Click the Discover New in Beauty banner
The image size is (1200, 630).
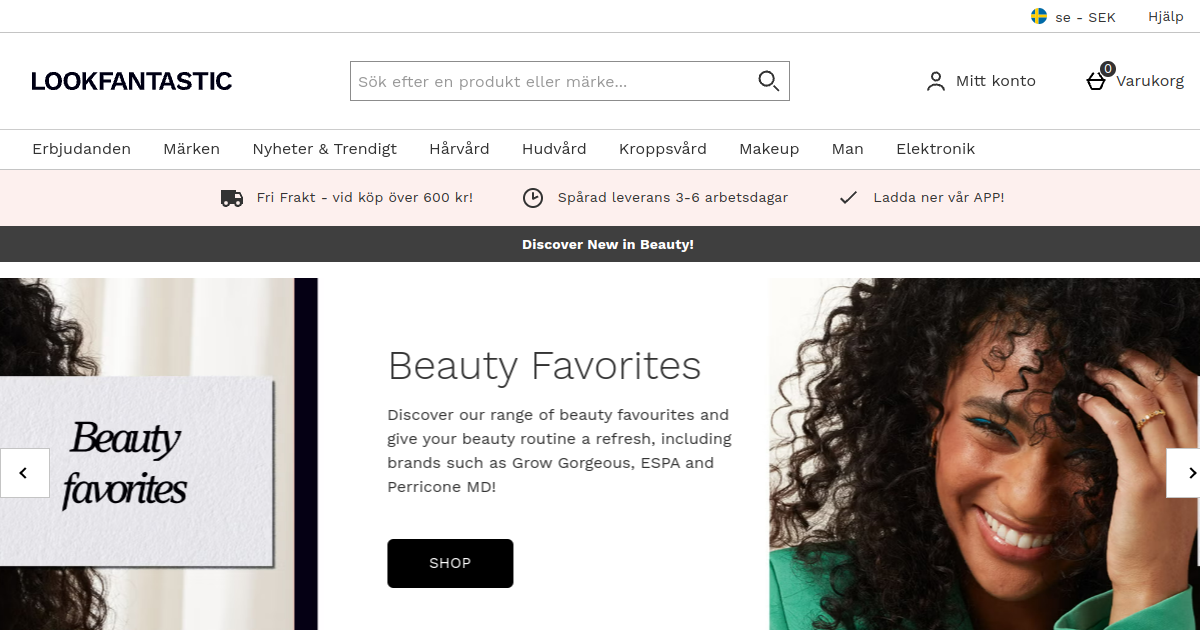[608, 244]
